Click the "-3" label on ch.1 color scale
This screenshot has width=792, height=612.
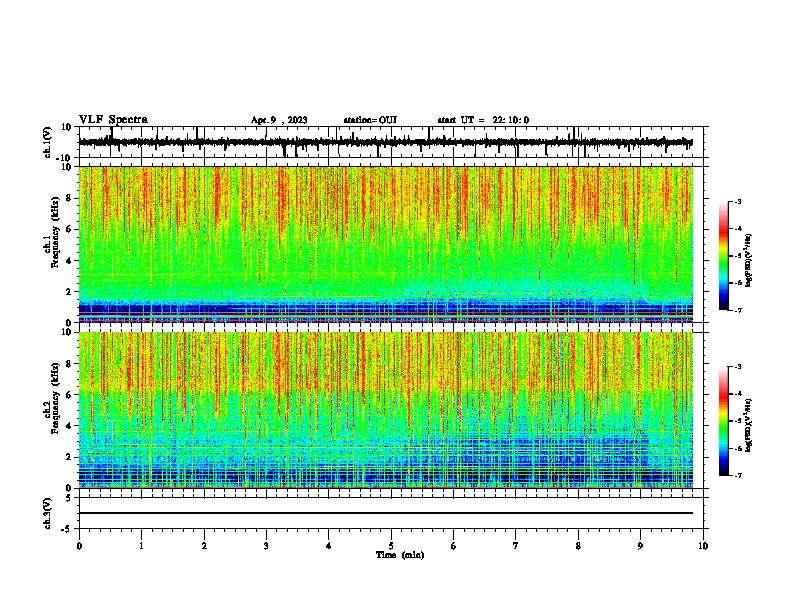[737, 201]
